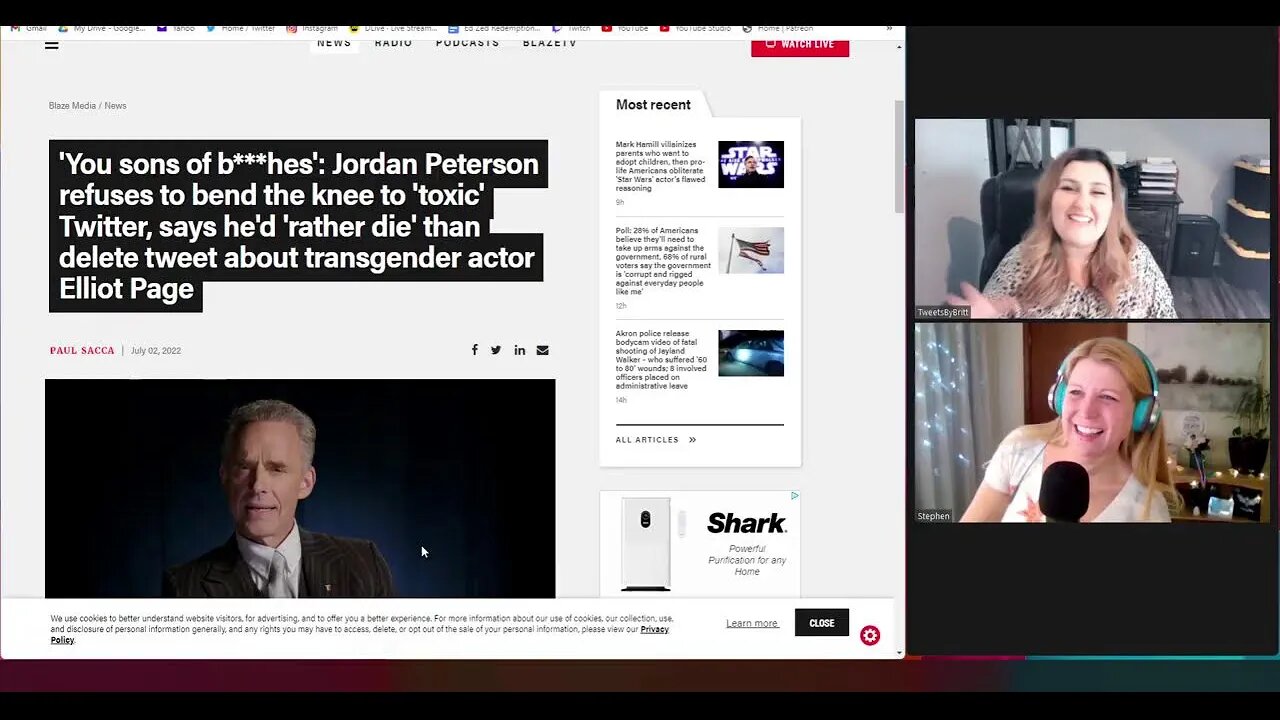
Task: Click the July 02, 2022 date text
Action: [x=156, y=351]
